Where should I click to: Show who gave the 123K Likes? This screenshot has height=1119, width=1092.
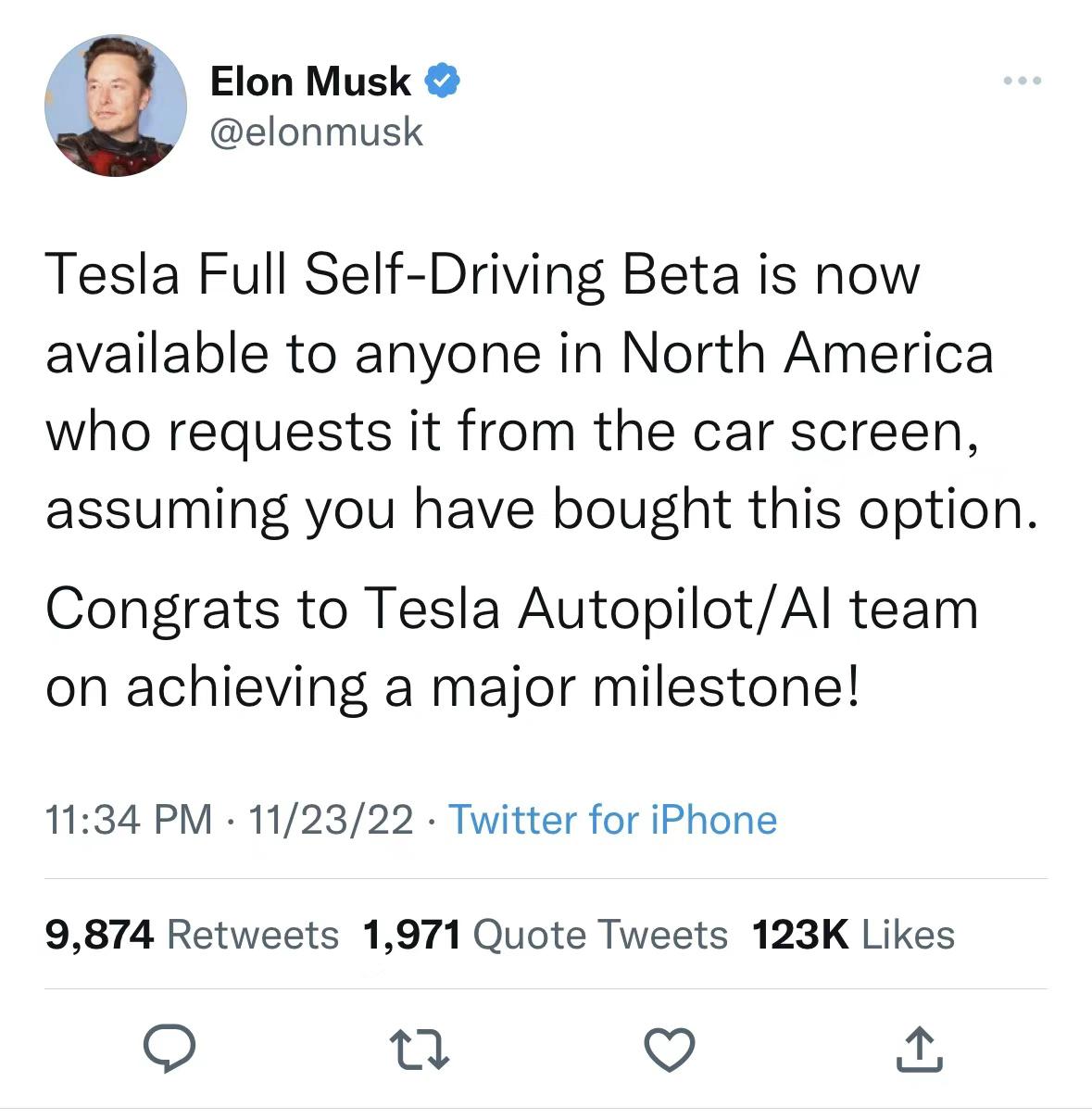point(853,934)
